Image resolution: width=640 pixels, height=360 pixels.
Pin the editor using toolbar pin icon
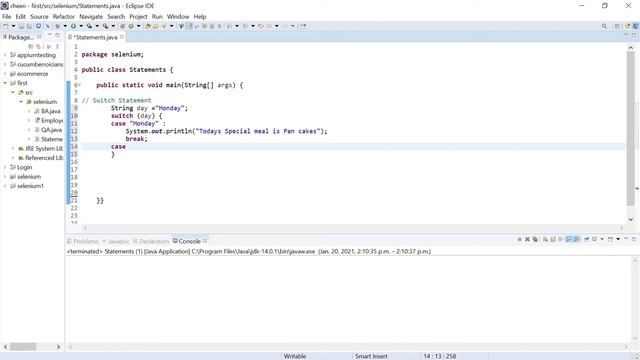tap(303, 26)
